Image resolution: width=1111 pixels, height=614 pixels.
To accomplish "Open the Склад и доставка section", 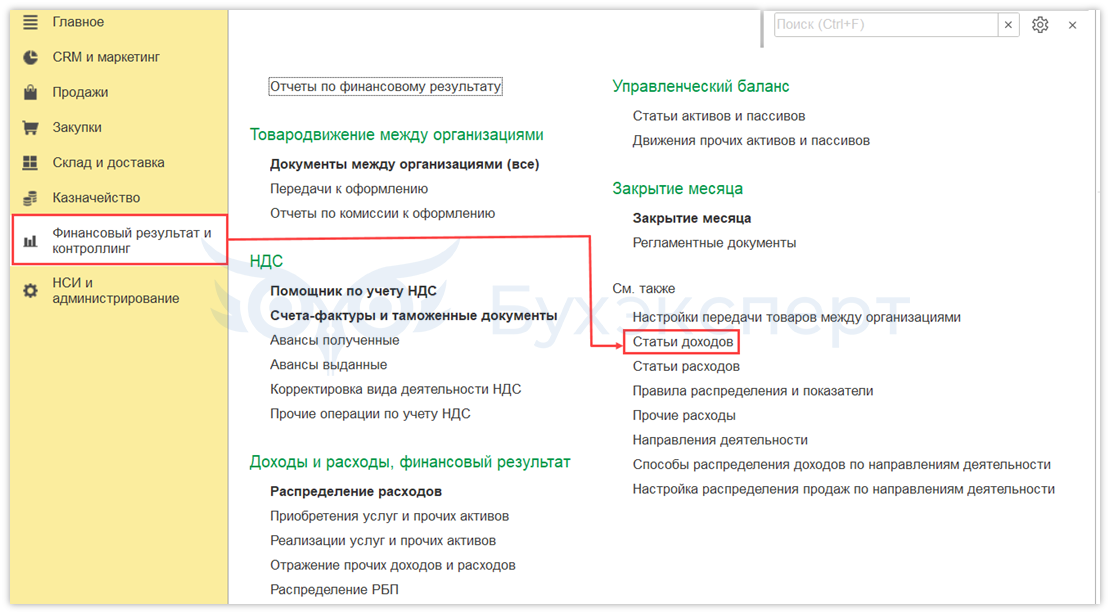I will pos(108,163).
